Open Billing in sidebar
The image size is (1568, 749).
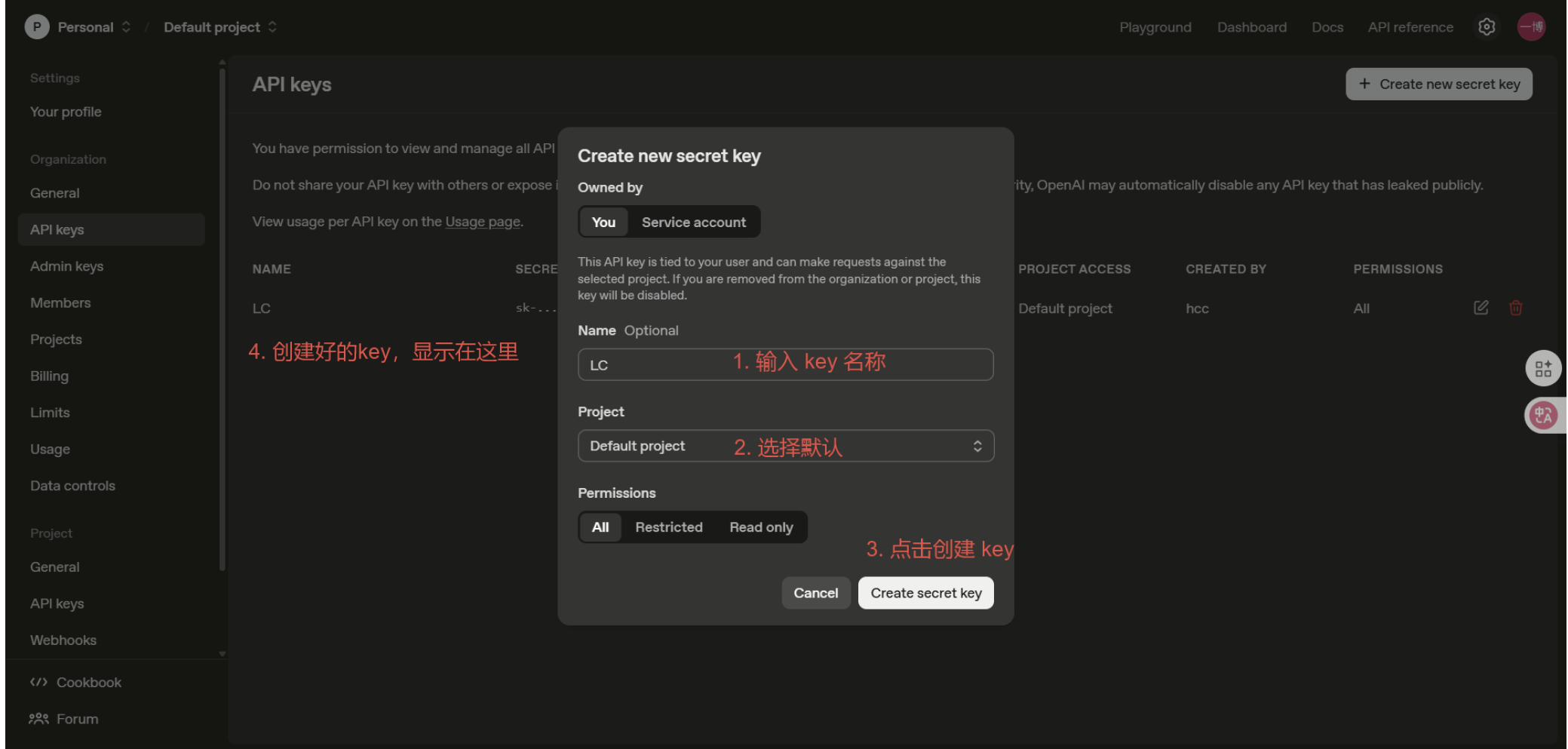tap(112, 376)
